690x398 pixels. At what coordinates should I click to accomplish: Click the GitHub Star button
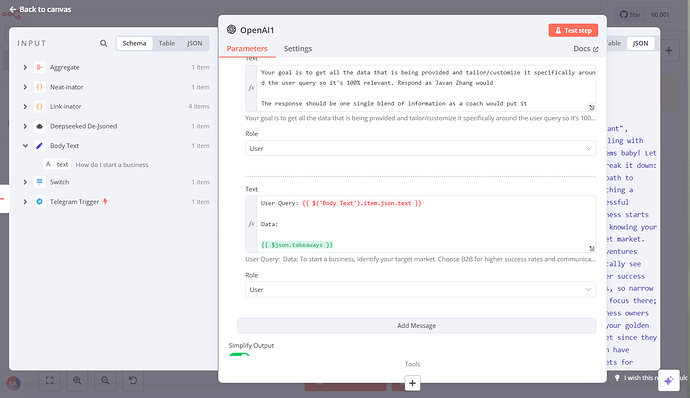pos(630,15)
